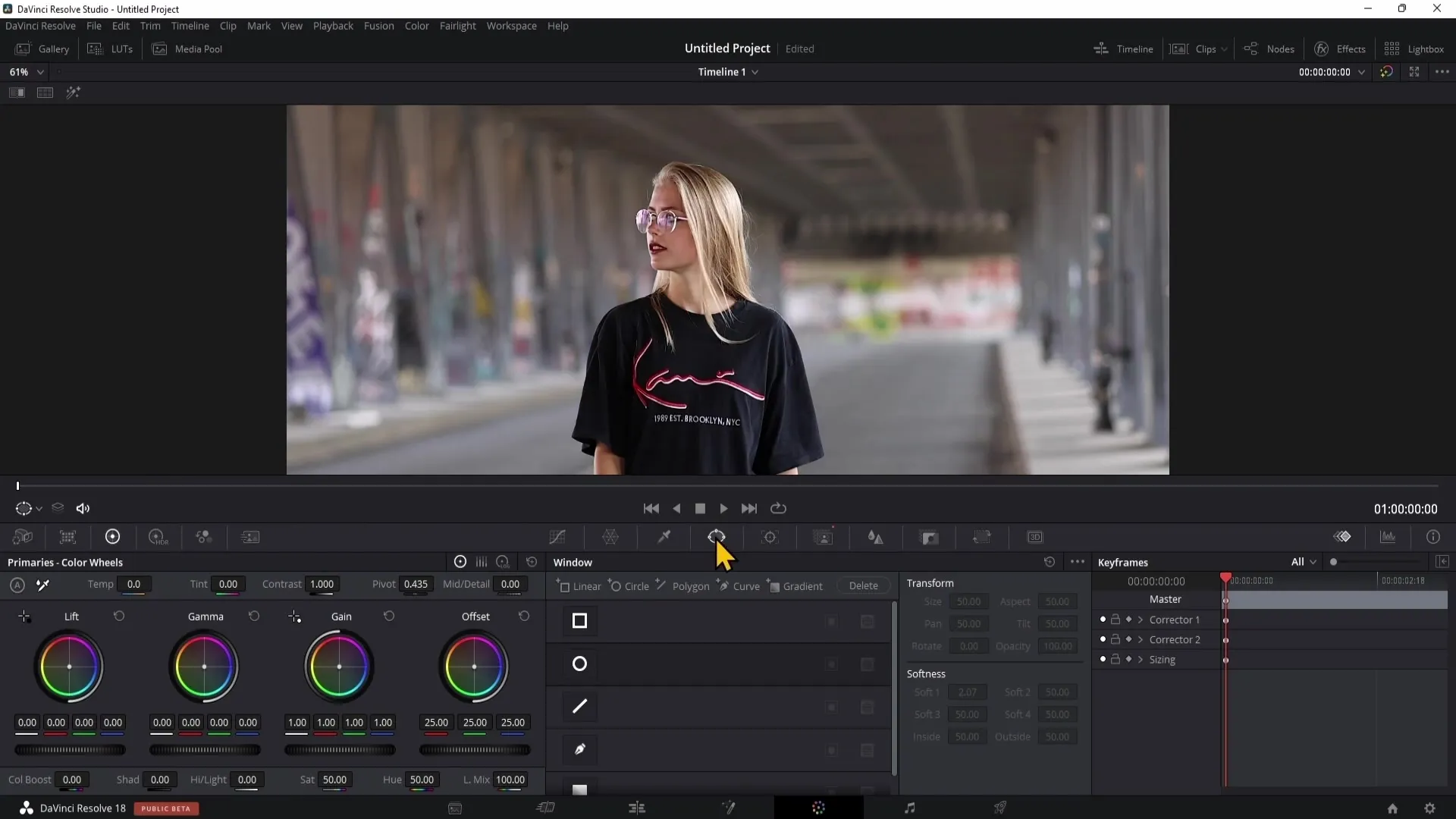Open Project Settings gear icon
The height and width of the screenshot is (819, 1456).
[x=1429, y=808]
